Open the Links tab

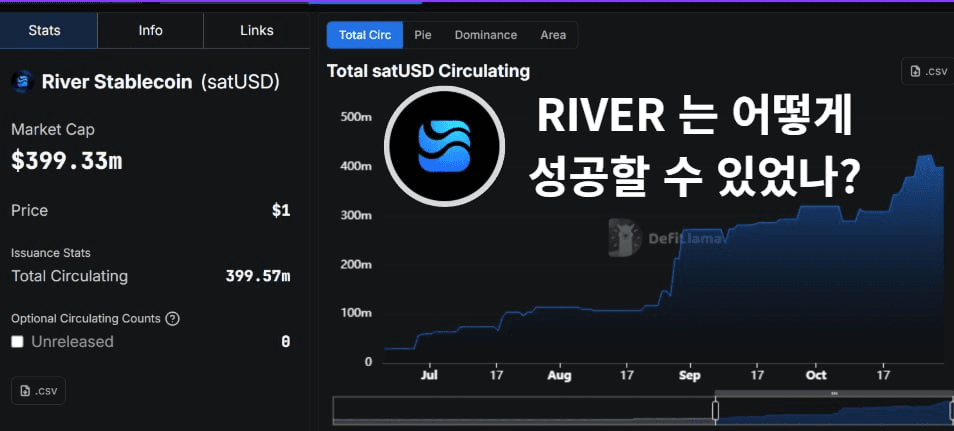(x=256, y=30)
